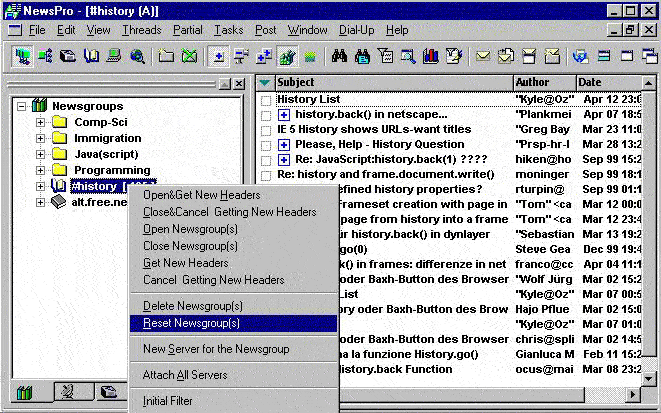The image size is (661, 413).
Task: Click the green square with branching tree icon
Action: tap(45, 56)
